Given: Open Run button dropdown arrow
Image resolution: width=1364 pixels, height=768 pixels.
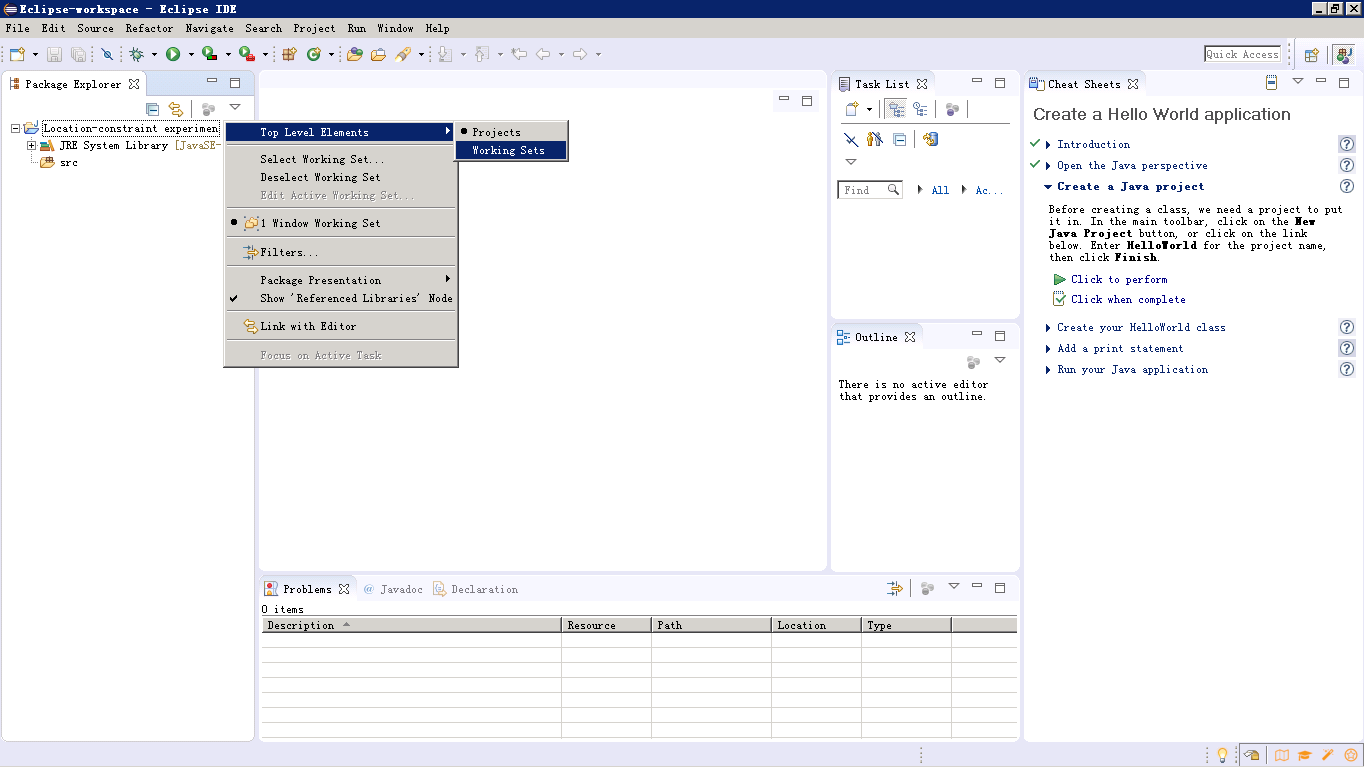Looking at the screenshot, I should click(x=191, y=54).
